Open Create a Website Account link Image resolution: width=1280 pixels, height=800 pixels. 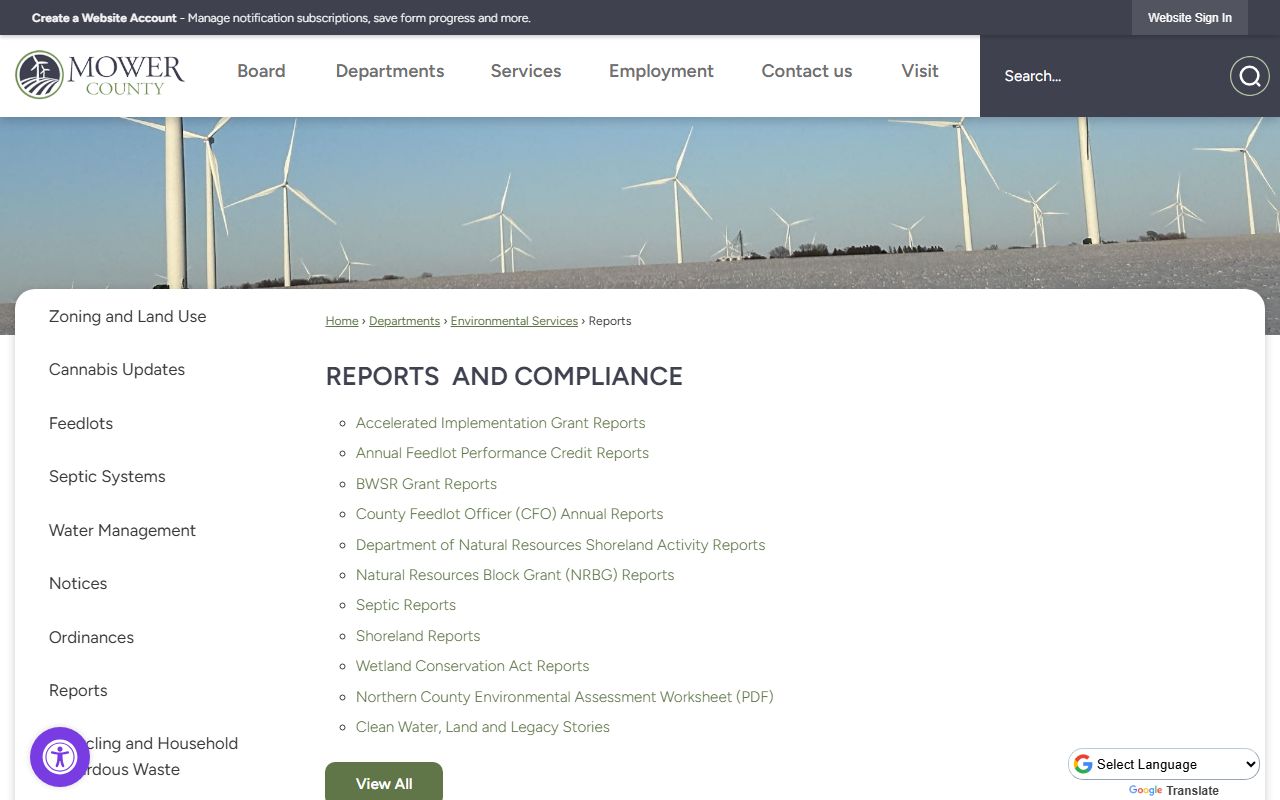tap(104, 18)
